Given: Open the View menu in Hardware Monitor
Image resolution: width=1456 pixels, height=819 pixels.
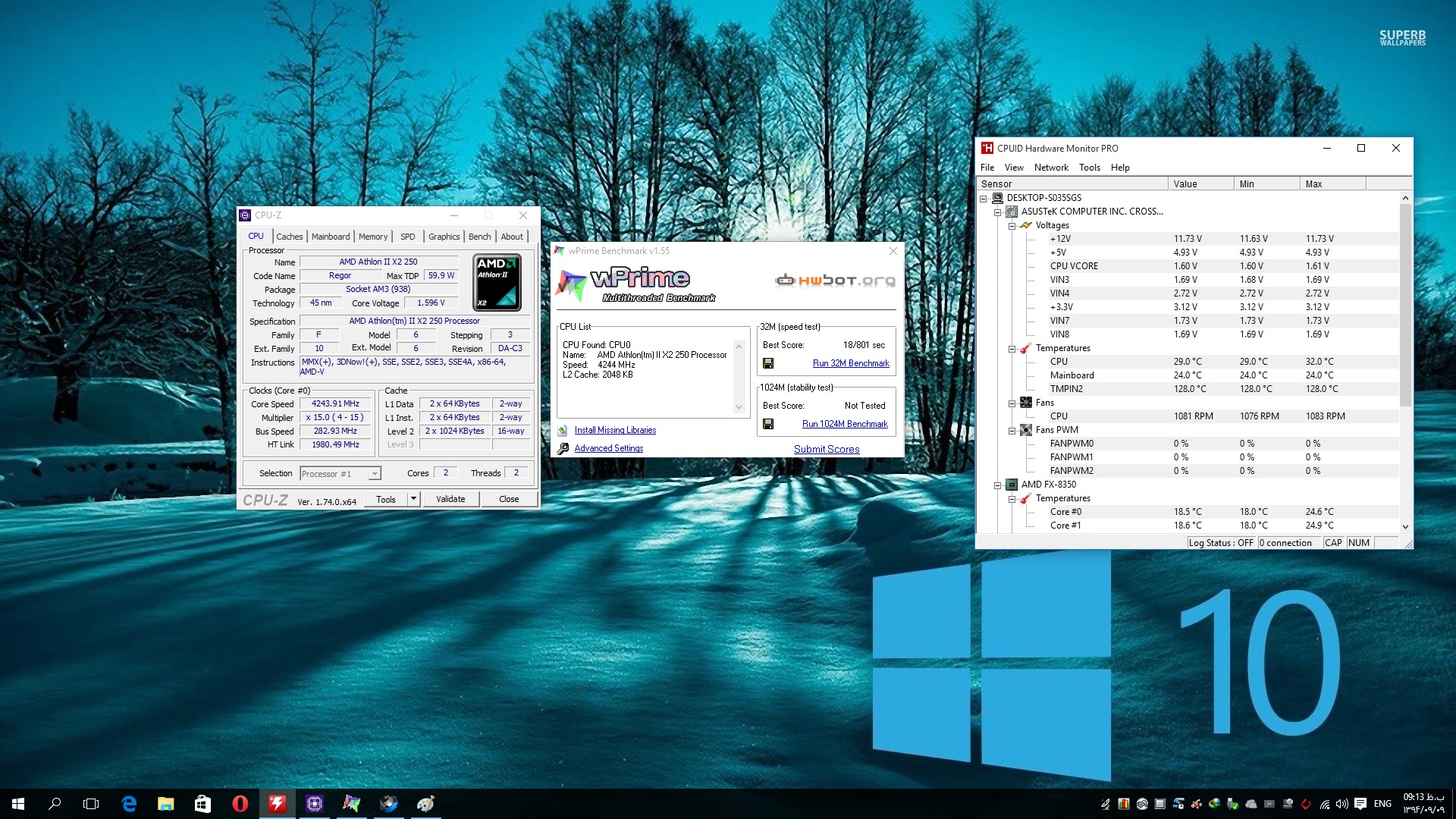Looking at the screenshot, I should (x=1014, y=168).
